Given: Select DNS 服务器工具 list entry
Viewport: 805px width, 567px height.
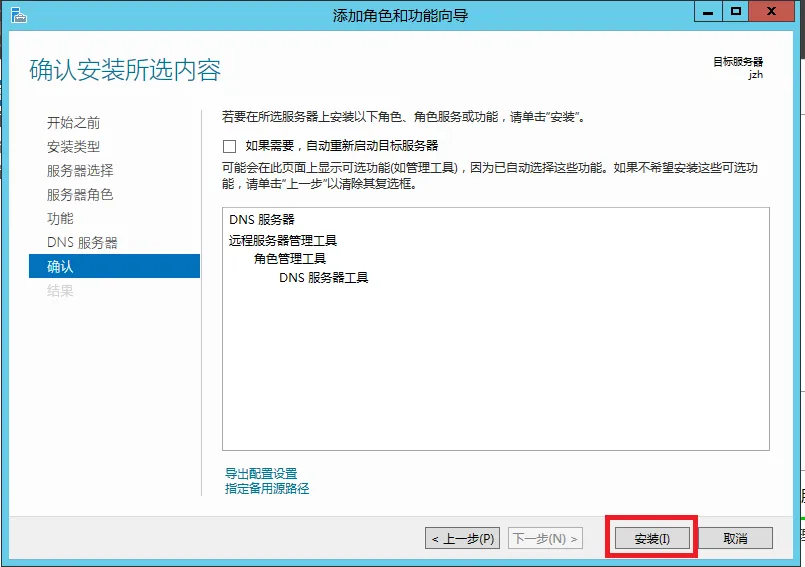Looking at the screenshot, I should [323, 278].
